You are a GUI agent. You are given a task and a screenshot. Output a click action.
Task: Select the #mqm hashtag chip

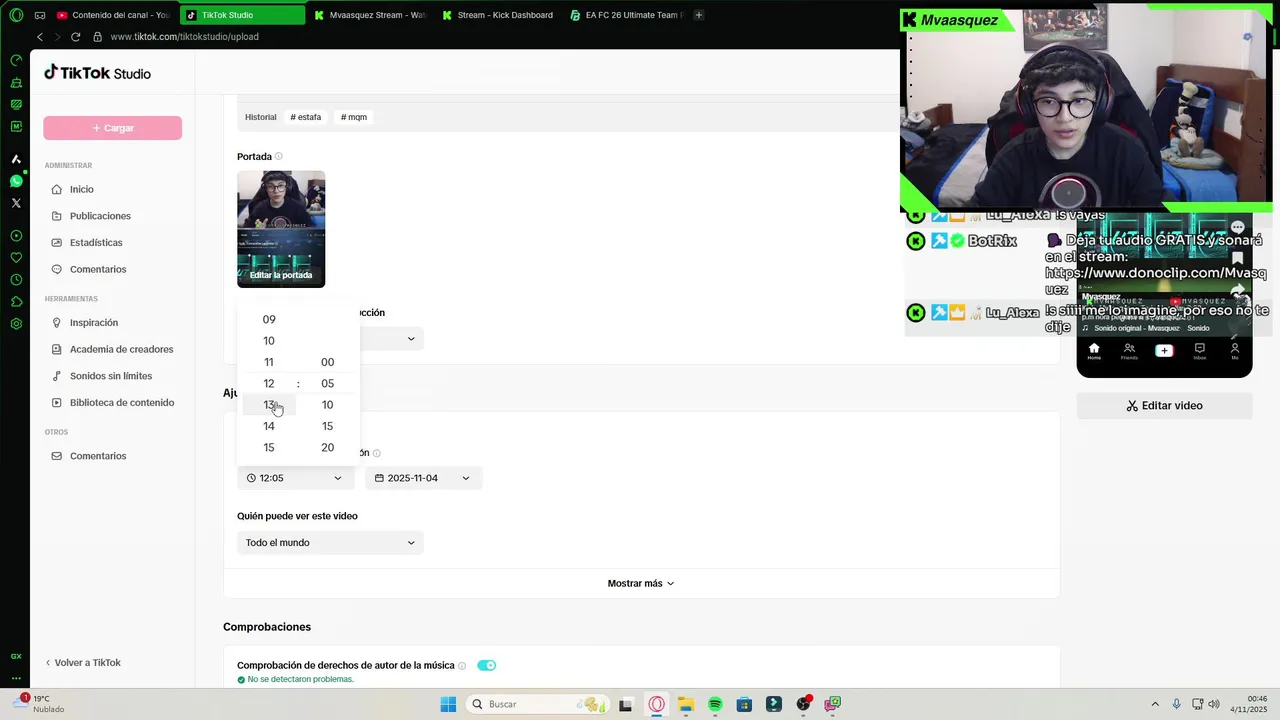click(x=354, y=117)
